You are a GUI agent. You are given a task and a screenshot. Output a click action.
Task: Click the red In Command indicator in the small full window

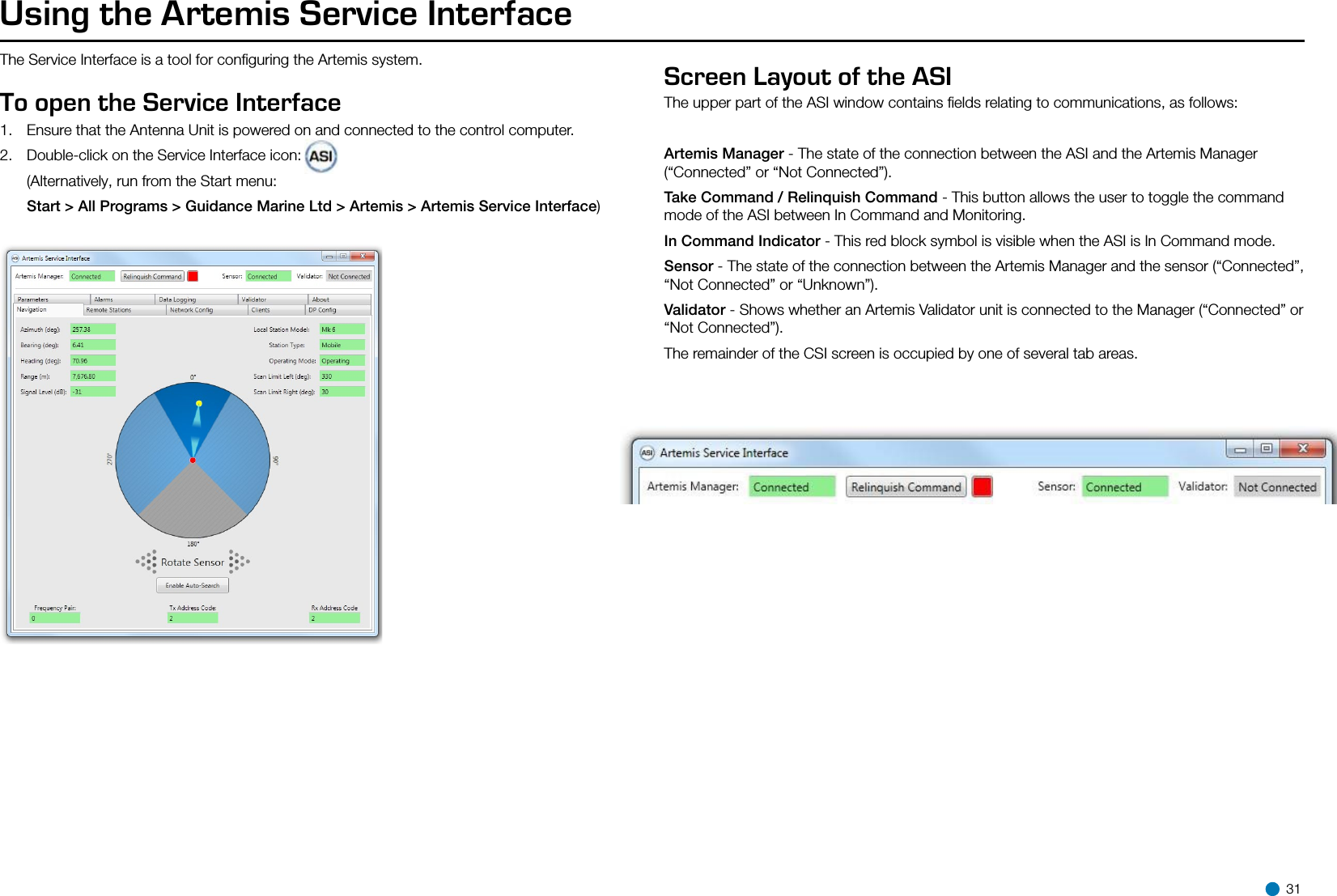[193, 276]
